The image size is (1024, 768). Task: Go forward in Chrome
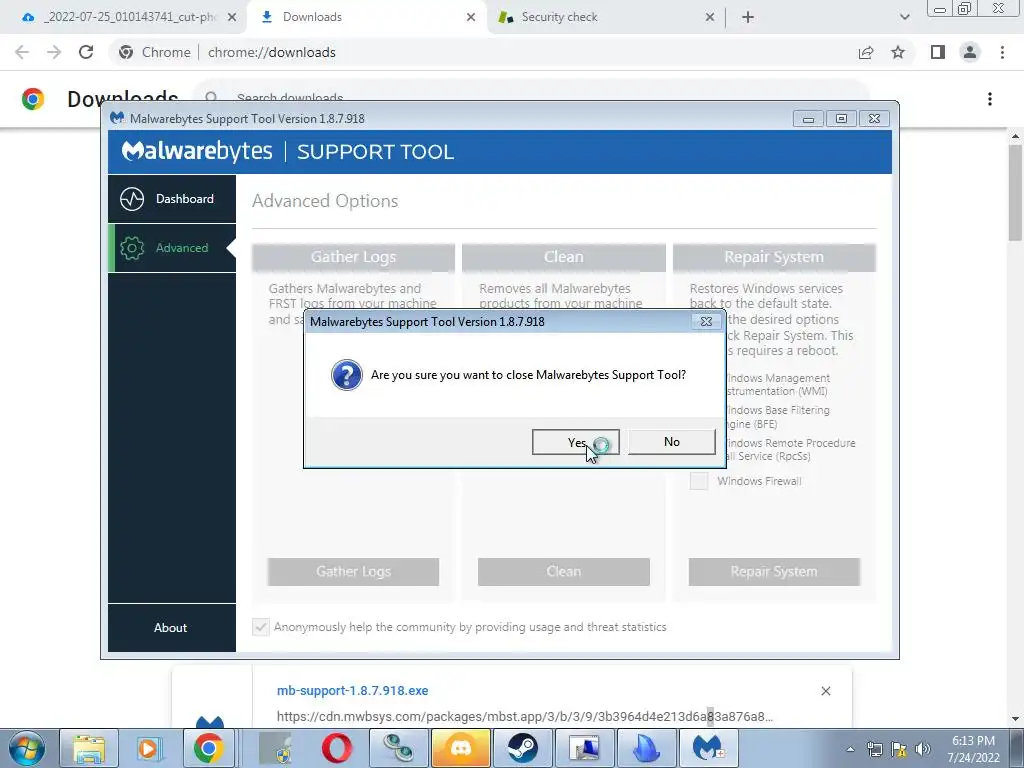click(x=54, y=52)
